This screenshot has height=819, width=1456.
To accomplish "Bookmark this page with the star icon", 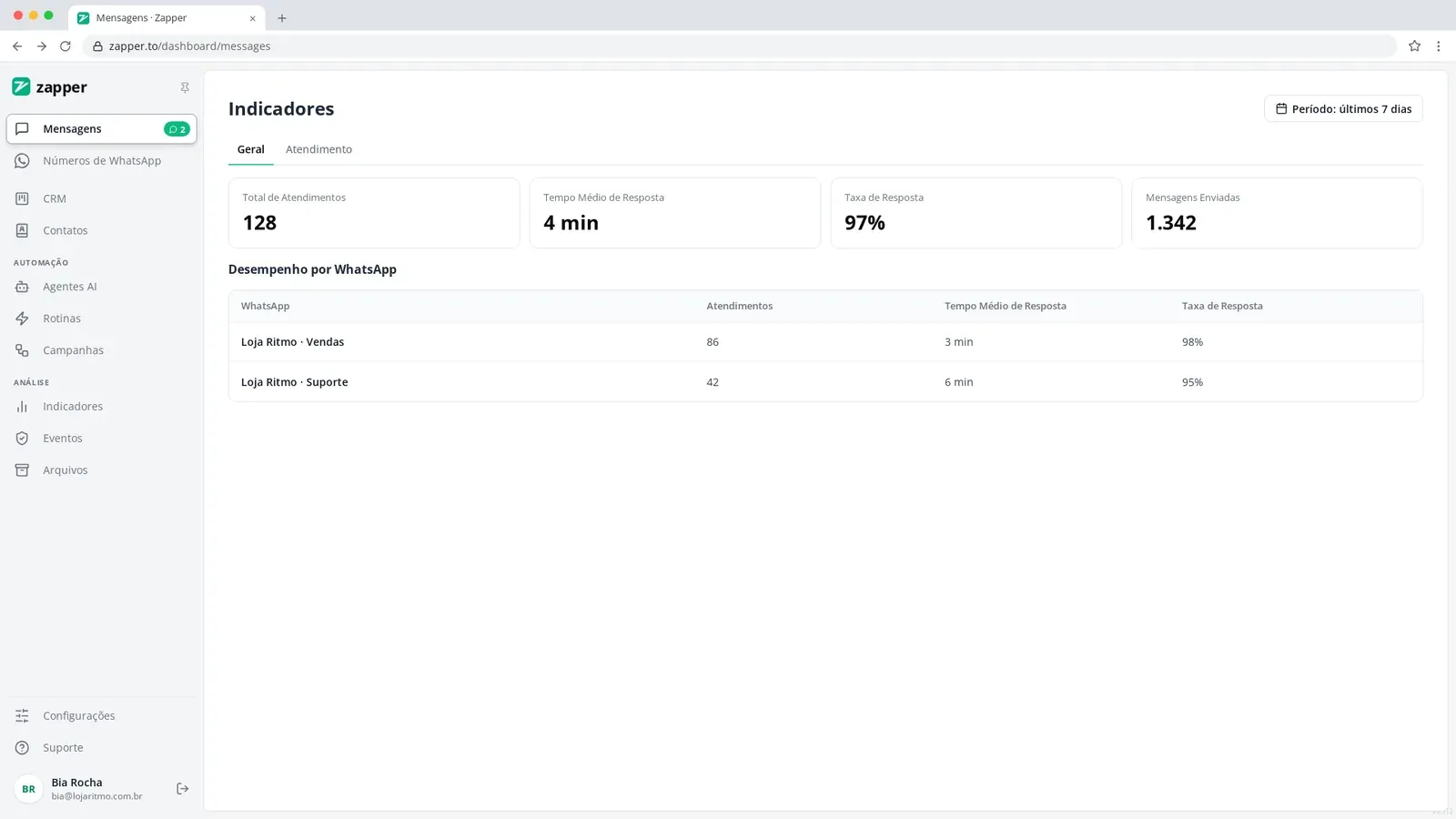I will [x=1414, y=46].
